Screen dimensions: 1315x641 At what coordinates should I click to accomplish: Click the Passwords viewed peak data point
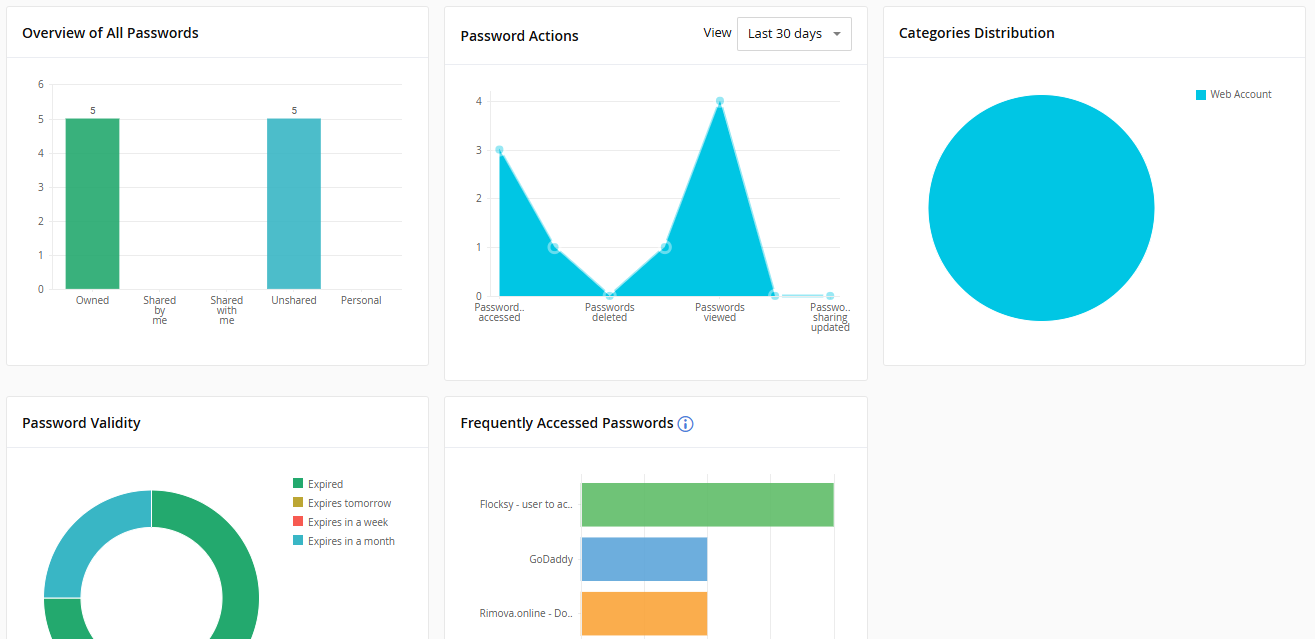pyautogui.click(x=720, y=101)
